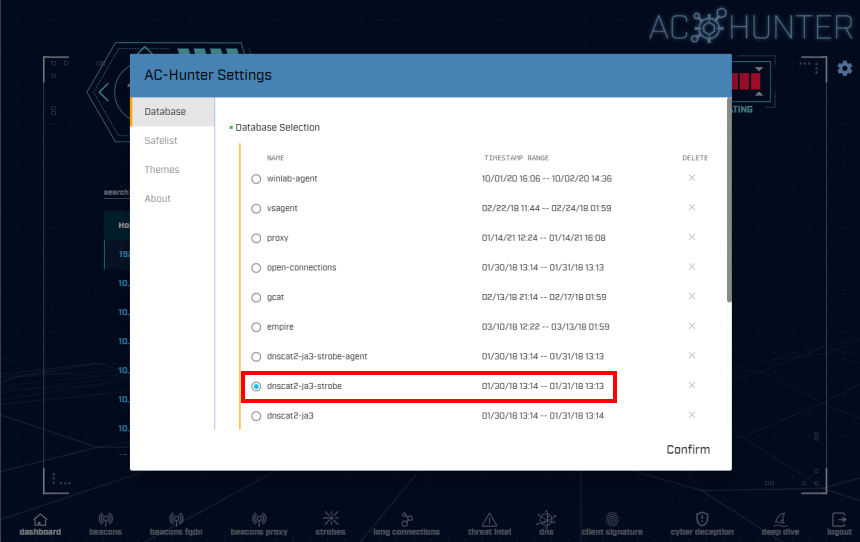This screenshot has height=542, width=860.
Task: Open the cyber deception shield icon
Action: (702, 519)
